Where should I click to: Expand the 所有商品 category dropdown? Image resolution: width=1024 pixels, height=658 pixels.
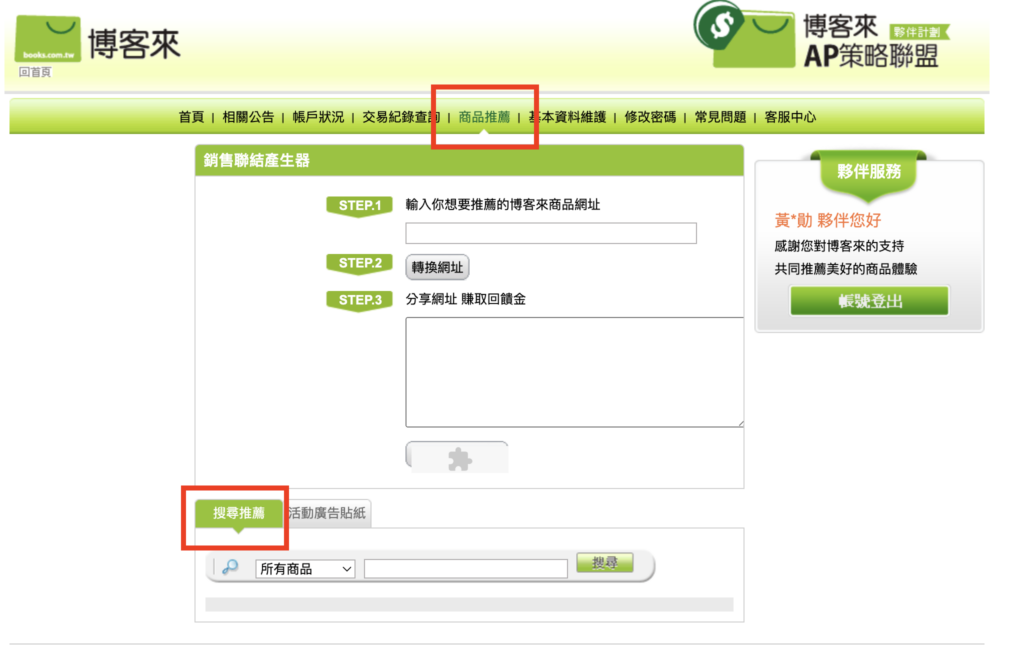point(305,568)
